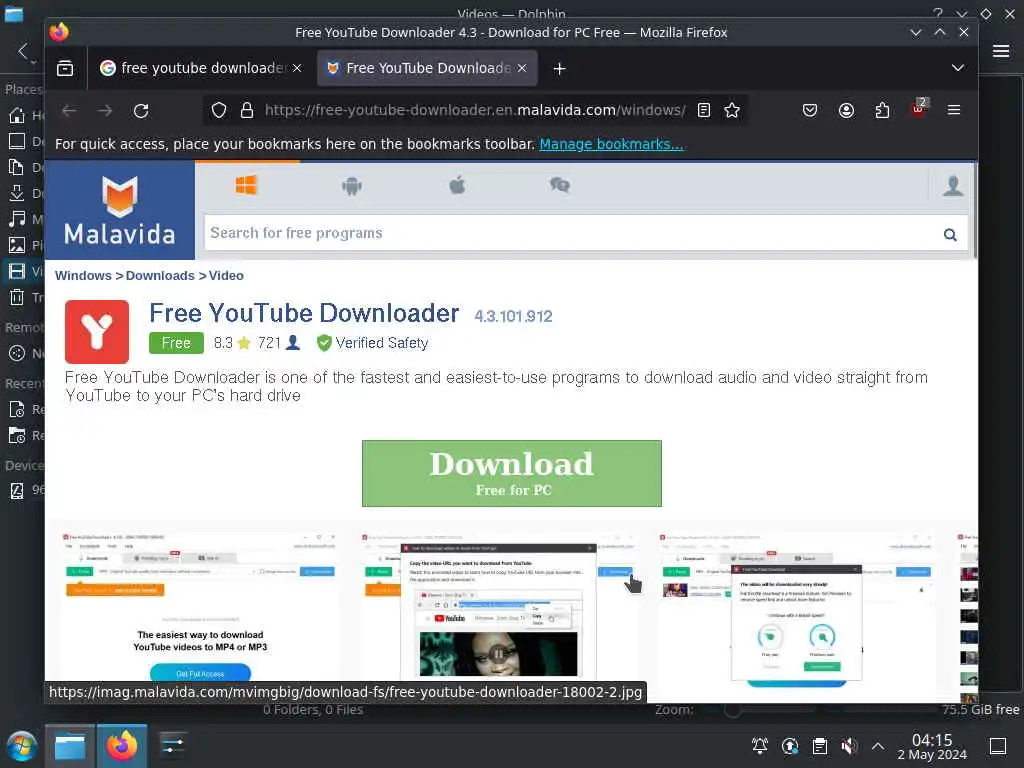Viewport: 1024px width, 768px height.
Task: Click the green Free label
Action: (176, 343)
